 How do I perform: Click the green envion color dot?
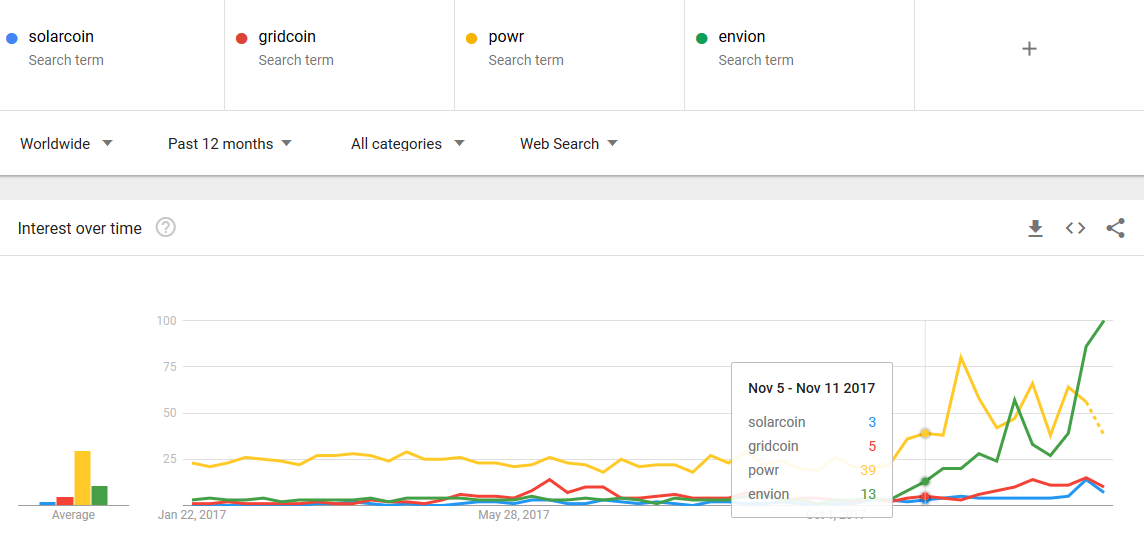[x=701, y=38]
